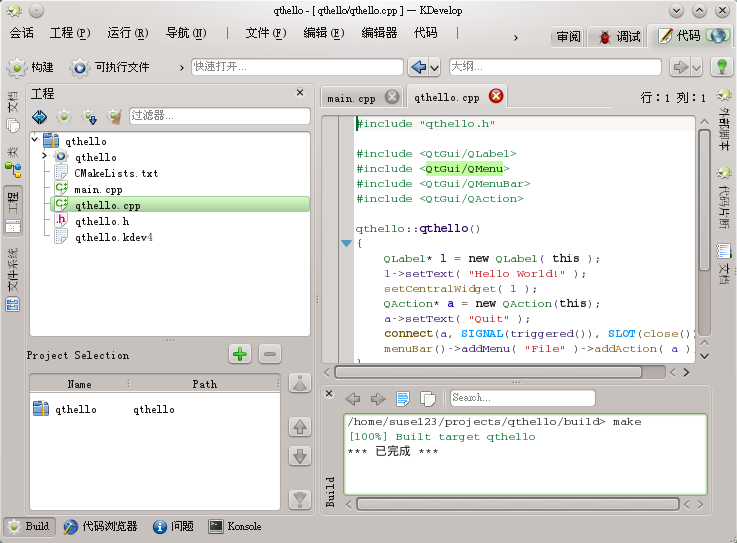Click the move-to-bottom arrow button
This screenshot has height=543, width=737.
(300, 499)
